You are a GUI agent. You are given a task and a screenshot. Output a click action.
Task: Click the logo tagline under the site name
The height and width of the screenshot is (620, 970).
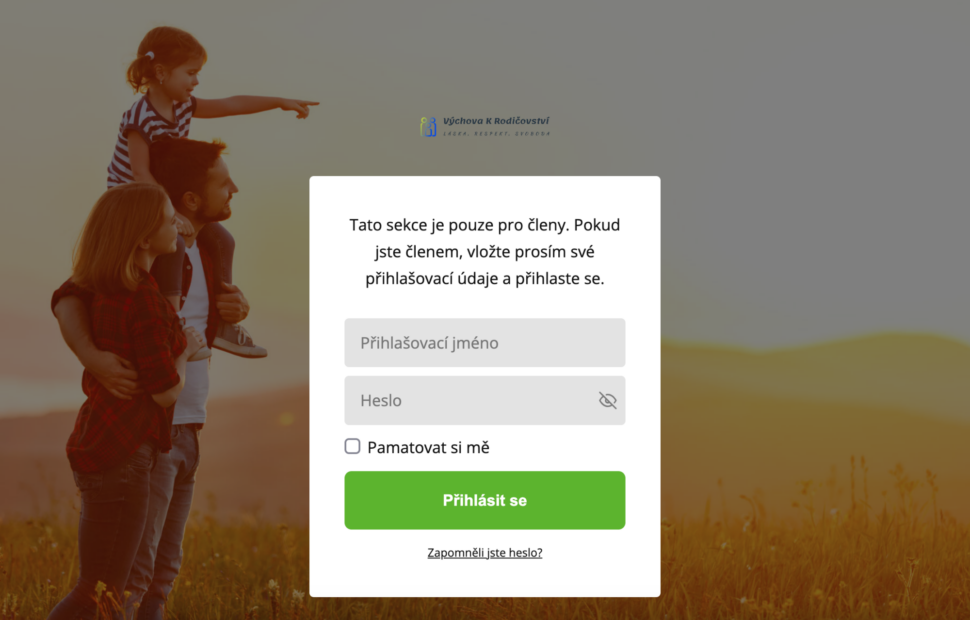coord(496,134)
